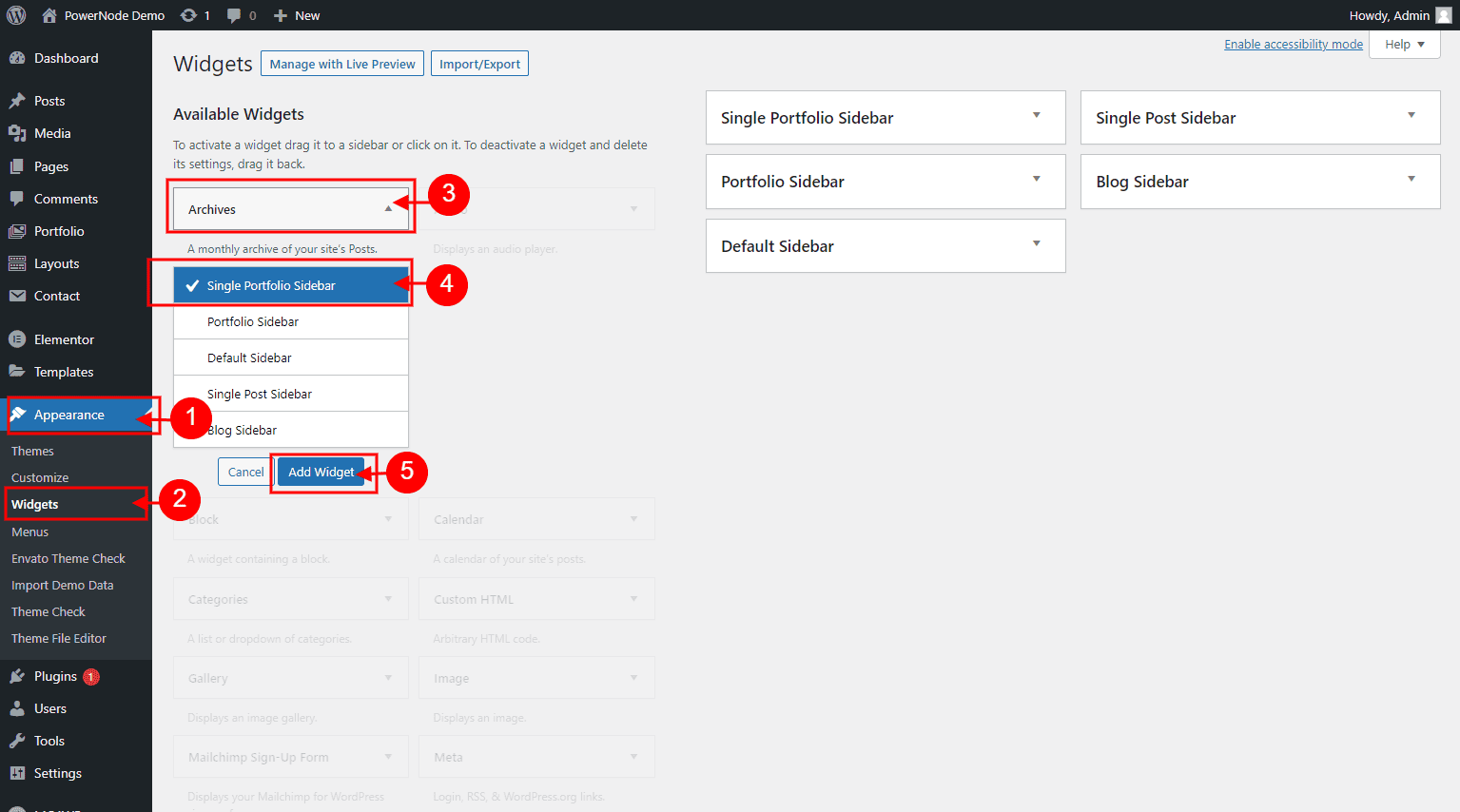Click Enable accessibility mode link

point(1293,45)
